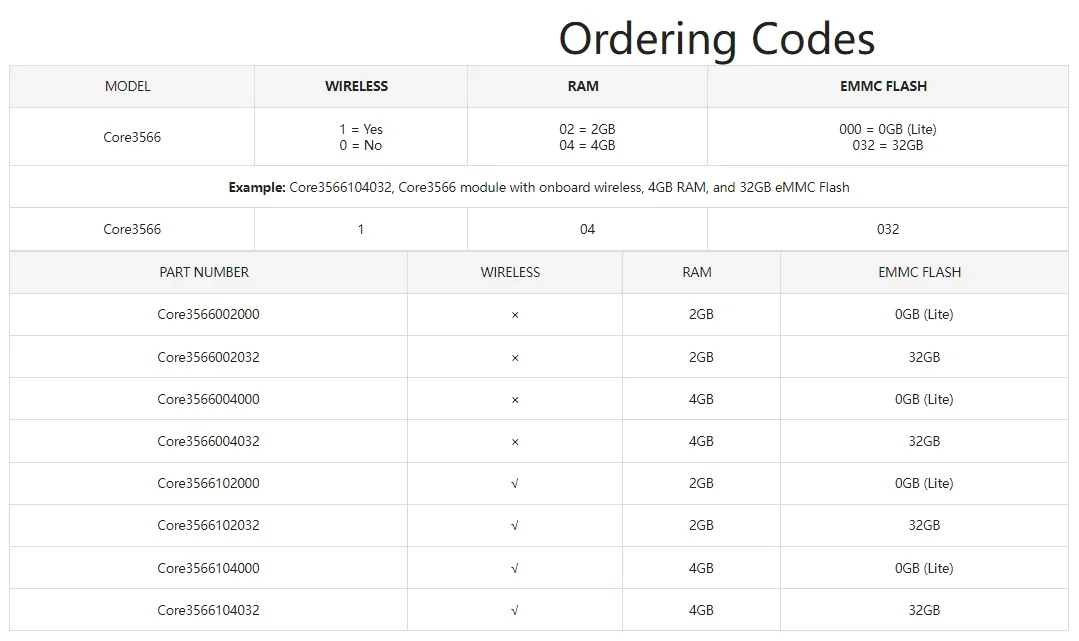Click the wireless cross mark for Core3566002000
The height and width of the screenshot is (641, 1079).
[x=515, y=315]
